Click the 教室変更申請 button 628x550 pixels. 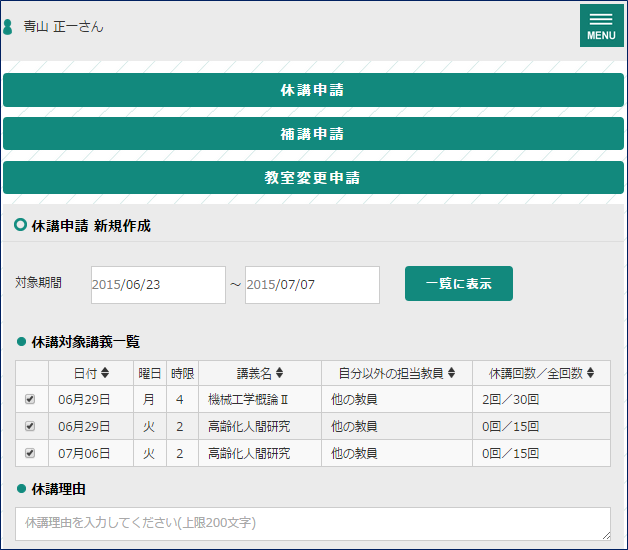[x=313, y=177]
